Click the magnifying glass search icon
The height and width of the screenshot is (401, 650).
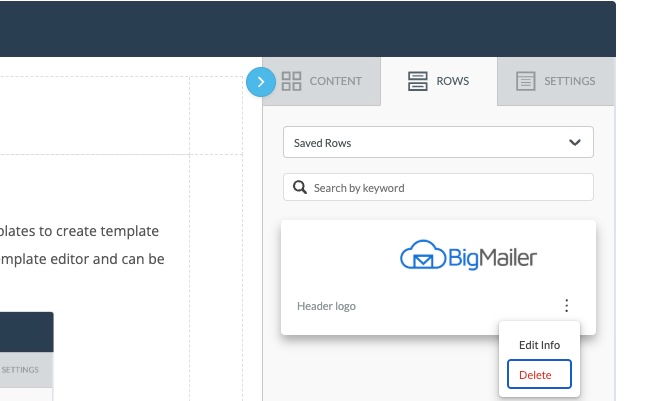point(300,187)
